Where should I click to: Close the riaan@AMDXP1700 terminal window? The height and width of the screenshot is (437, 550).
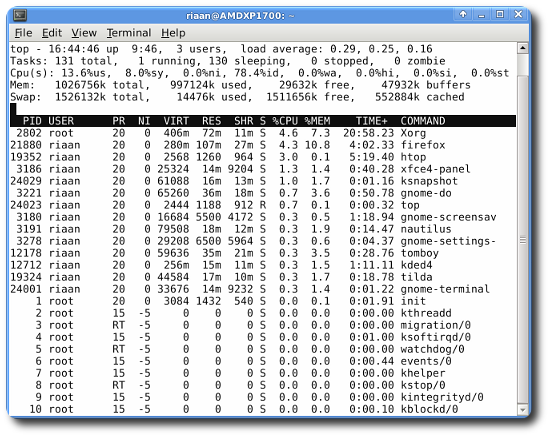(518, 14)
